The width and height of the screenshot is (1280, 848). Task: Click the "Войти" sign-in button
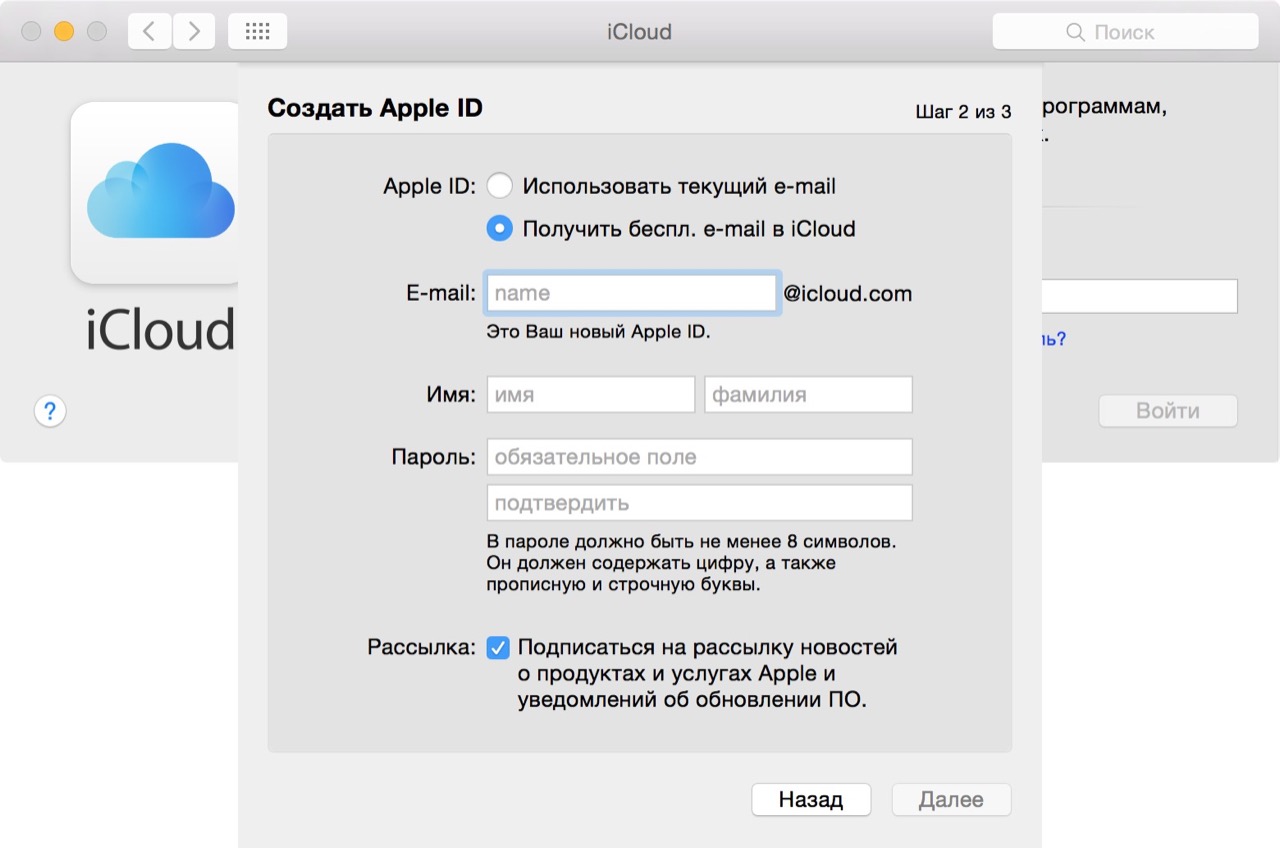[x=1167, y=411]
